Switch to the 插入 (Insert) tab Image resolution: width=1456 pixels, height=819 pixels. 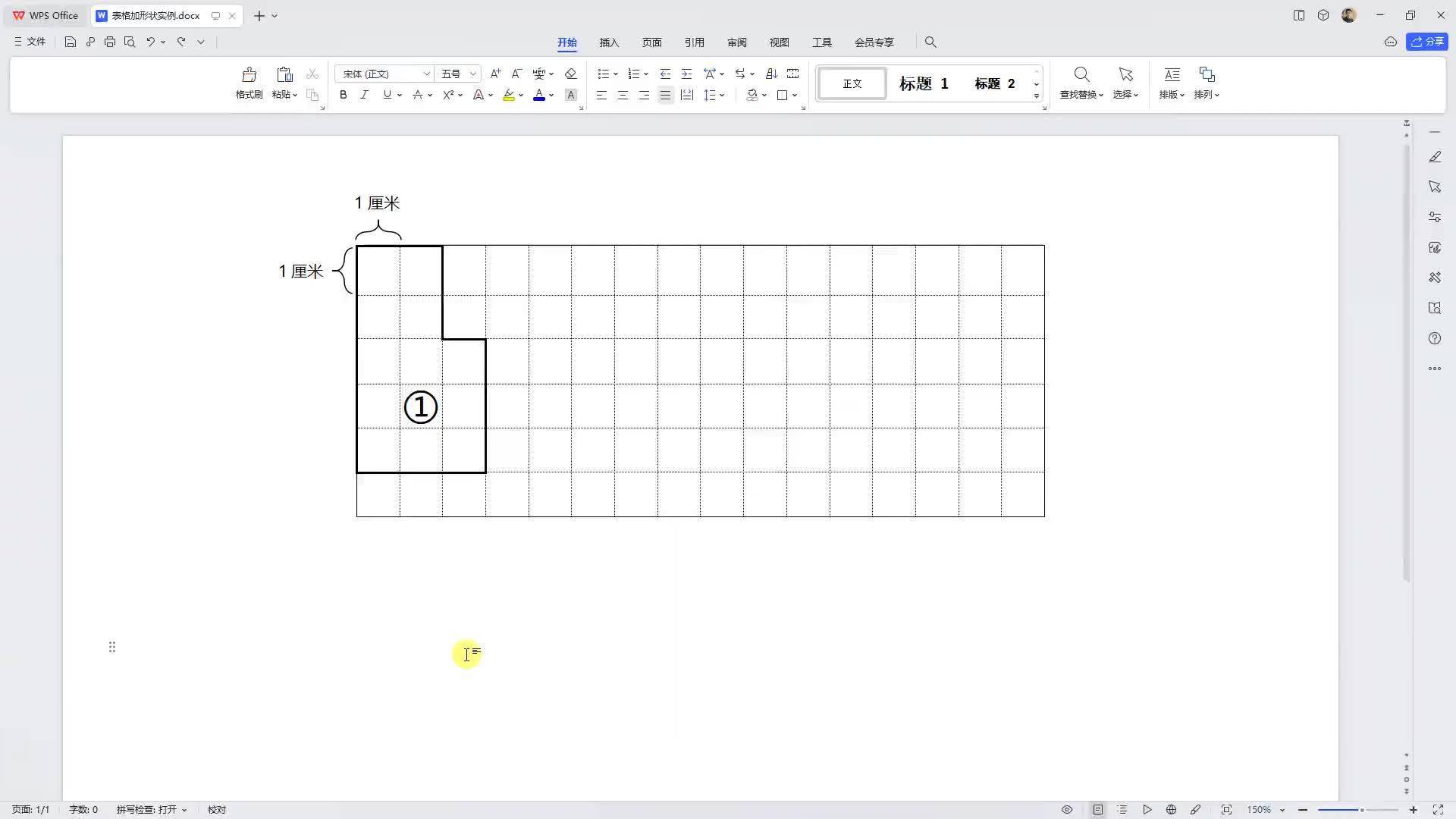[x=609, y=42]
